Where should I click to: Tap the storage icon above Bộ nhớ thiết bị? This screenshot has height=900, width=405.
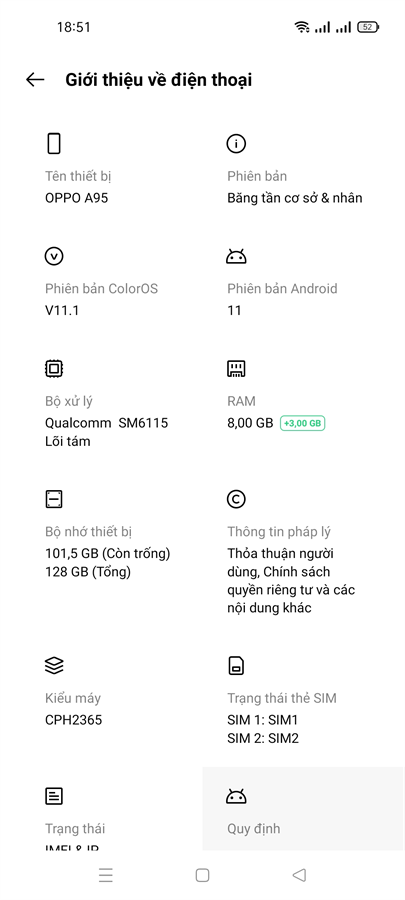coord(54,499)
